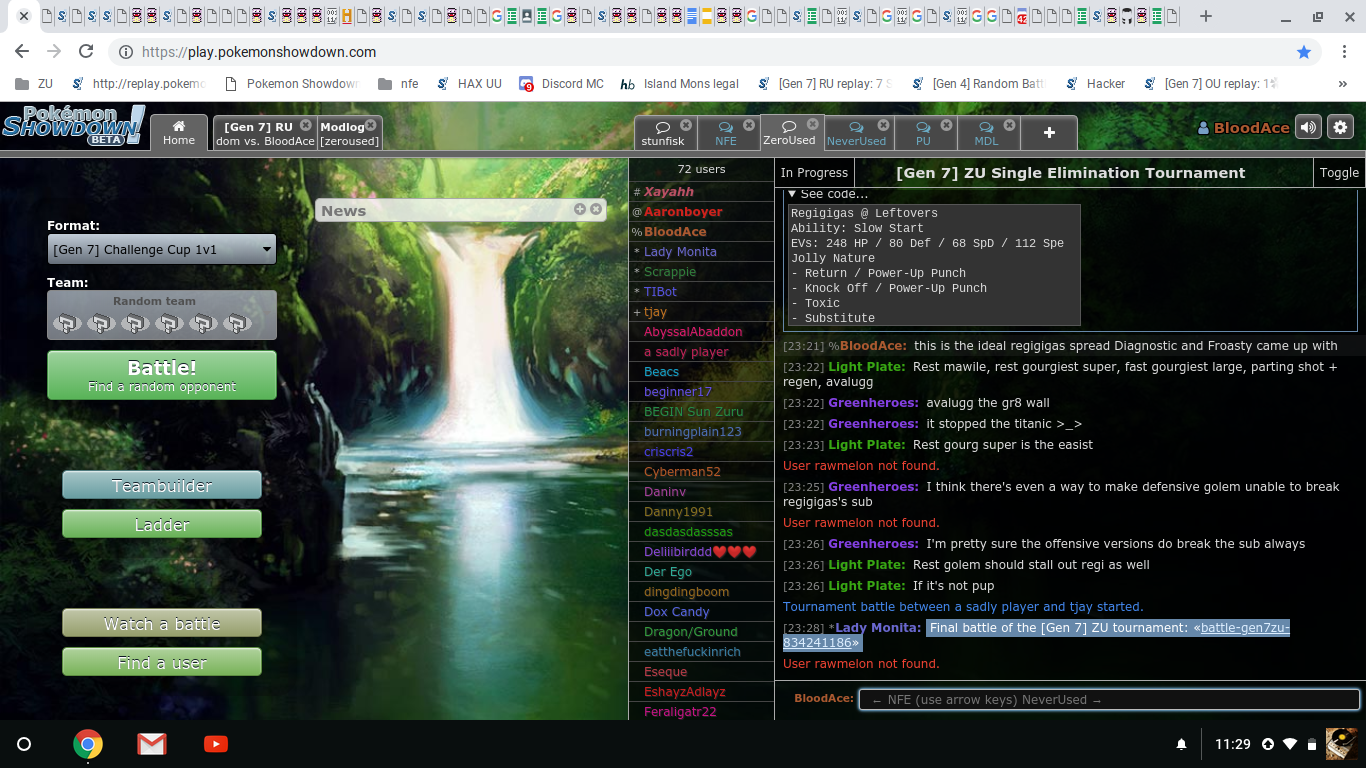Image resolution: width=1366 pixels, height=768 pixels.
Task: Close the NeverUsed room tab
Action: [x=883, y=125]
